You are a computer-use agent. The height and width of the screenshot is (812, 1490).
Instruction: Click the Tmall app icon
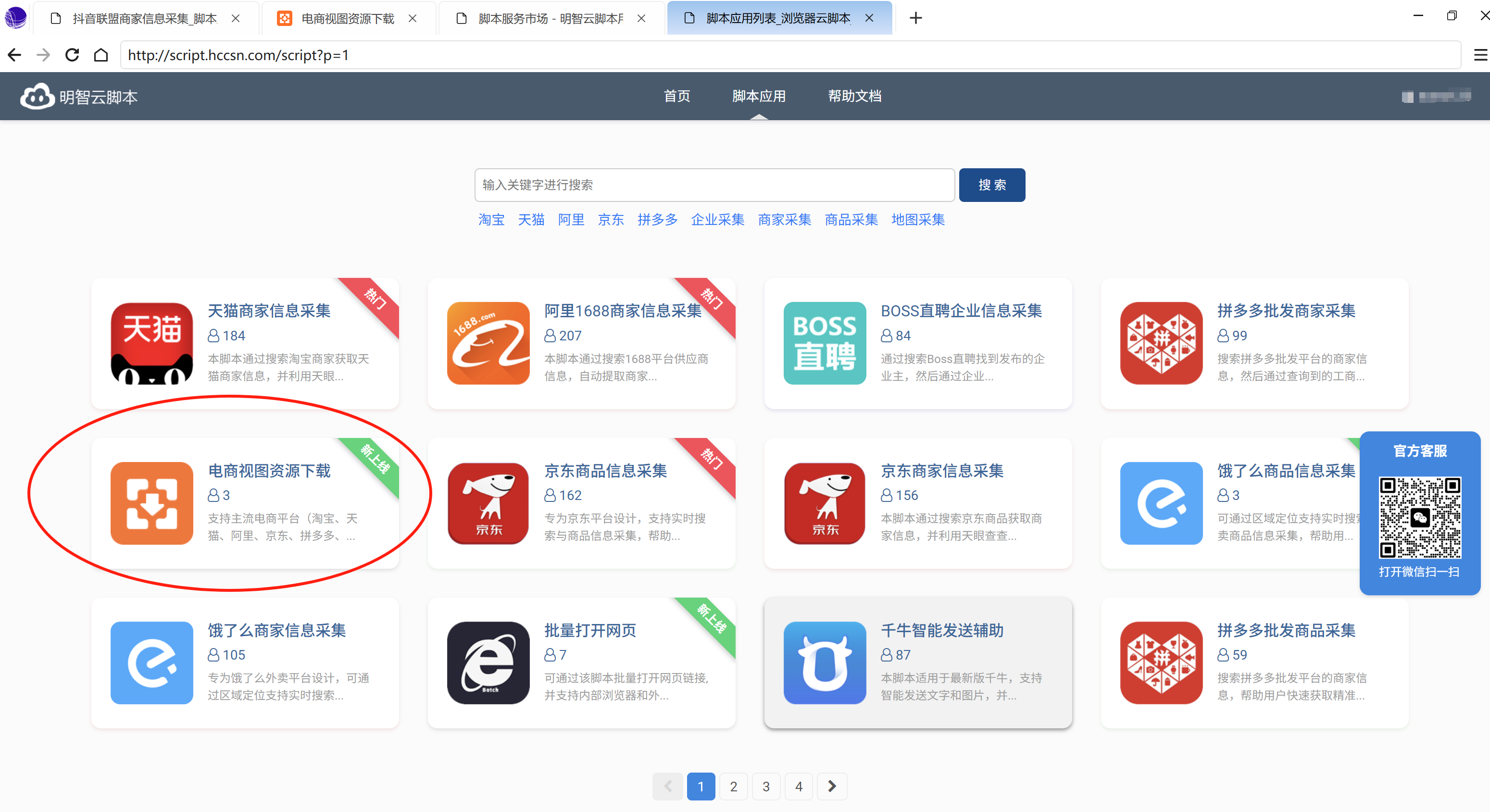(151, 343)
